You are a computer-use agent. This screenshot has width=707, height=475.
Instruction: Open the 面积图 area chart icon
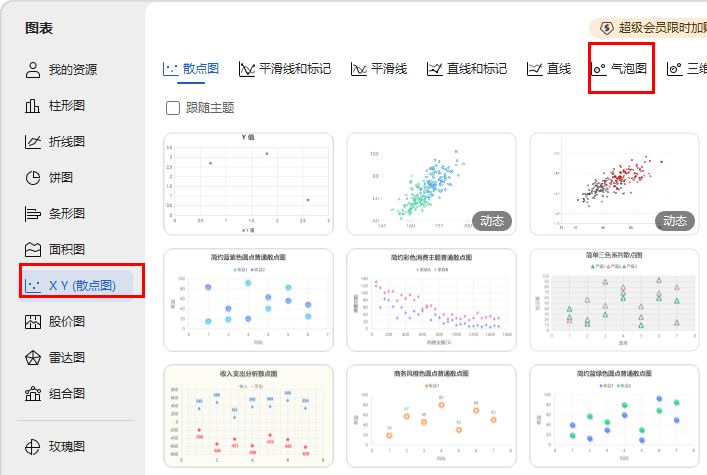pos(33,250)
